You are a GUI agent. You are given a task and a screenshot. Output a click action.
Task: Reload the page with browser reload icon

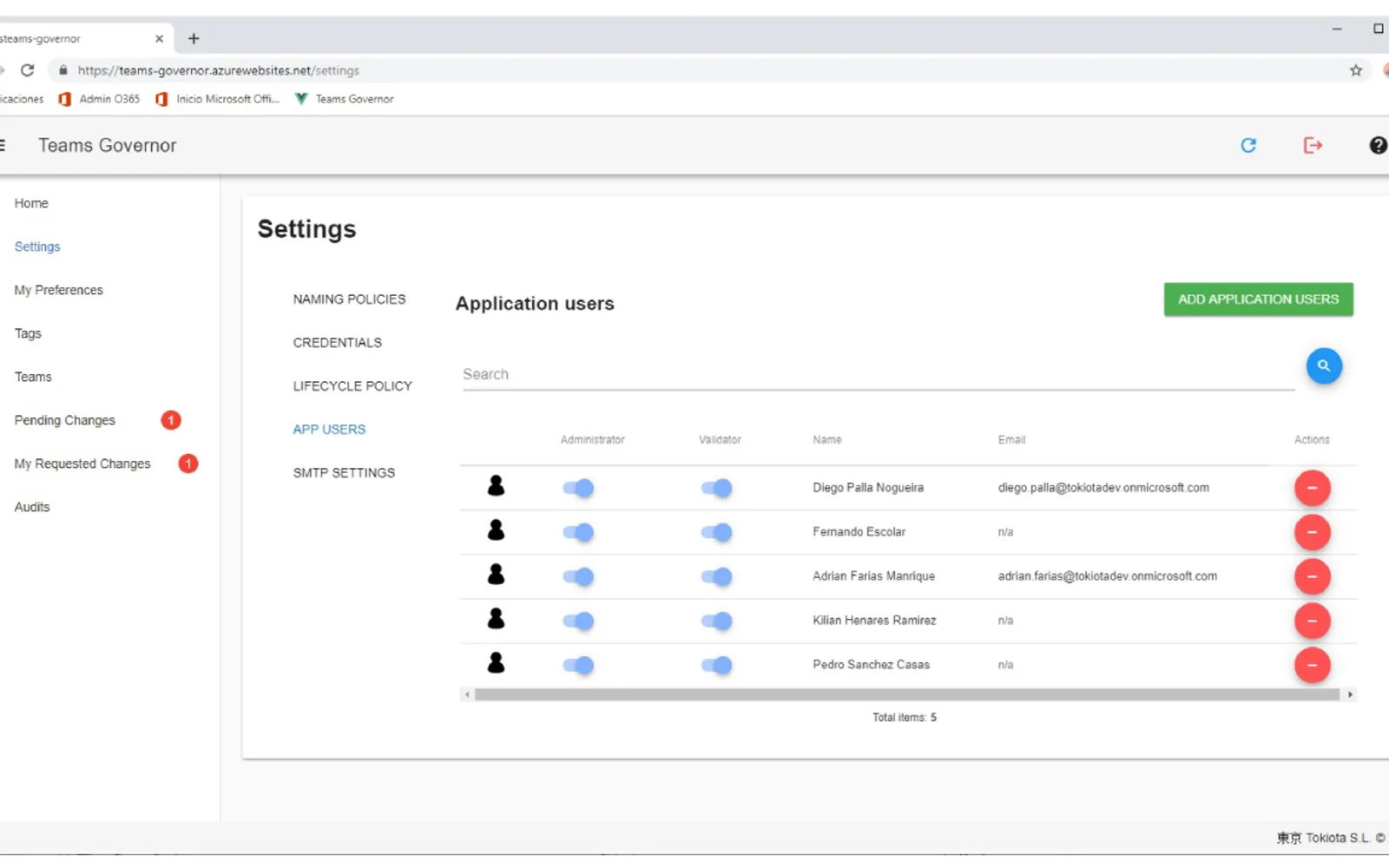[28, 70]
